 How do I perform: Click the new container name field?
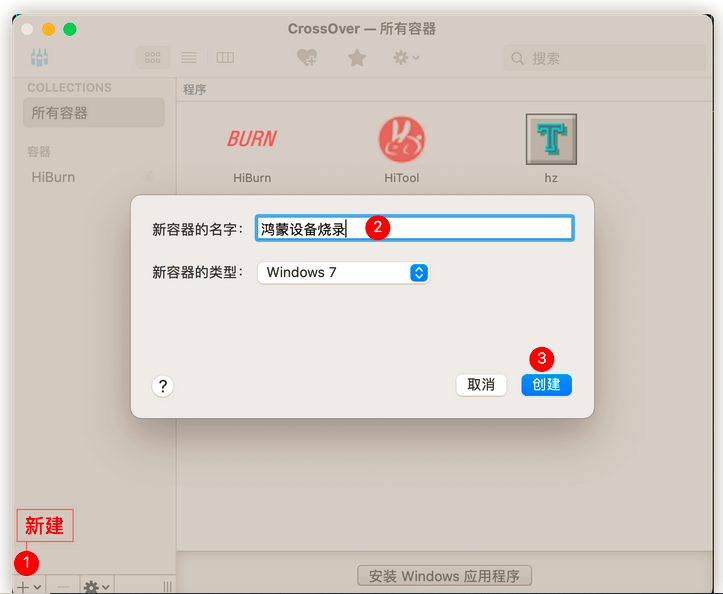click(415, 228)
